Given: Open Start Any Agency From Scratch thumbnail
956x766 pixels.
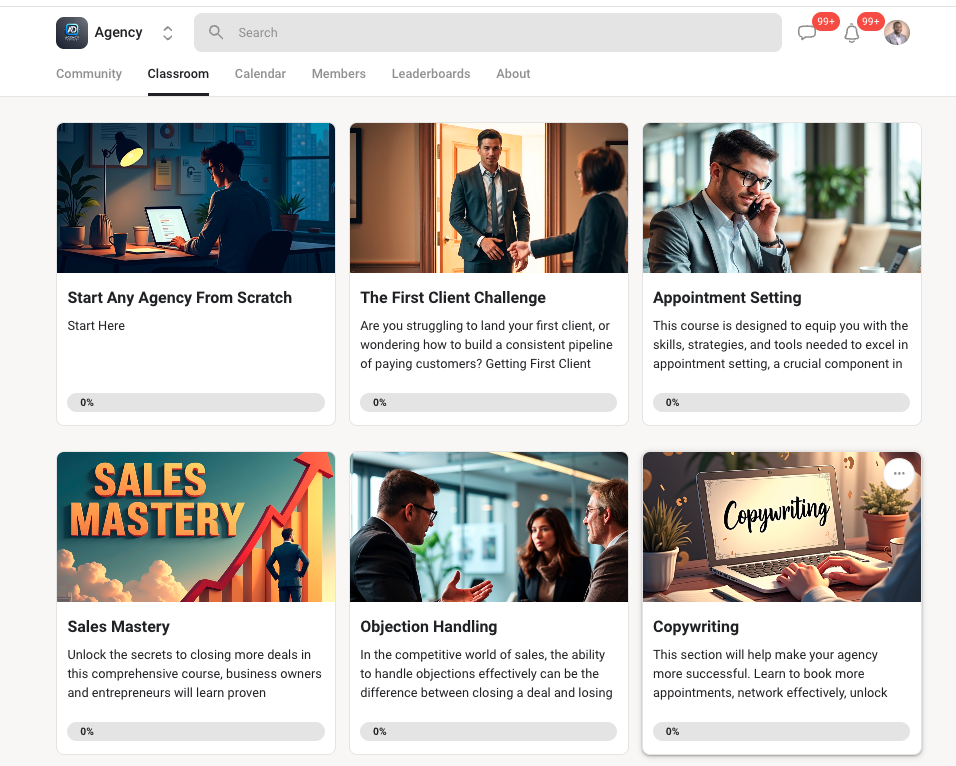Looking at the screenshot, I should [196, 198].
